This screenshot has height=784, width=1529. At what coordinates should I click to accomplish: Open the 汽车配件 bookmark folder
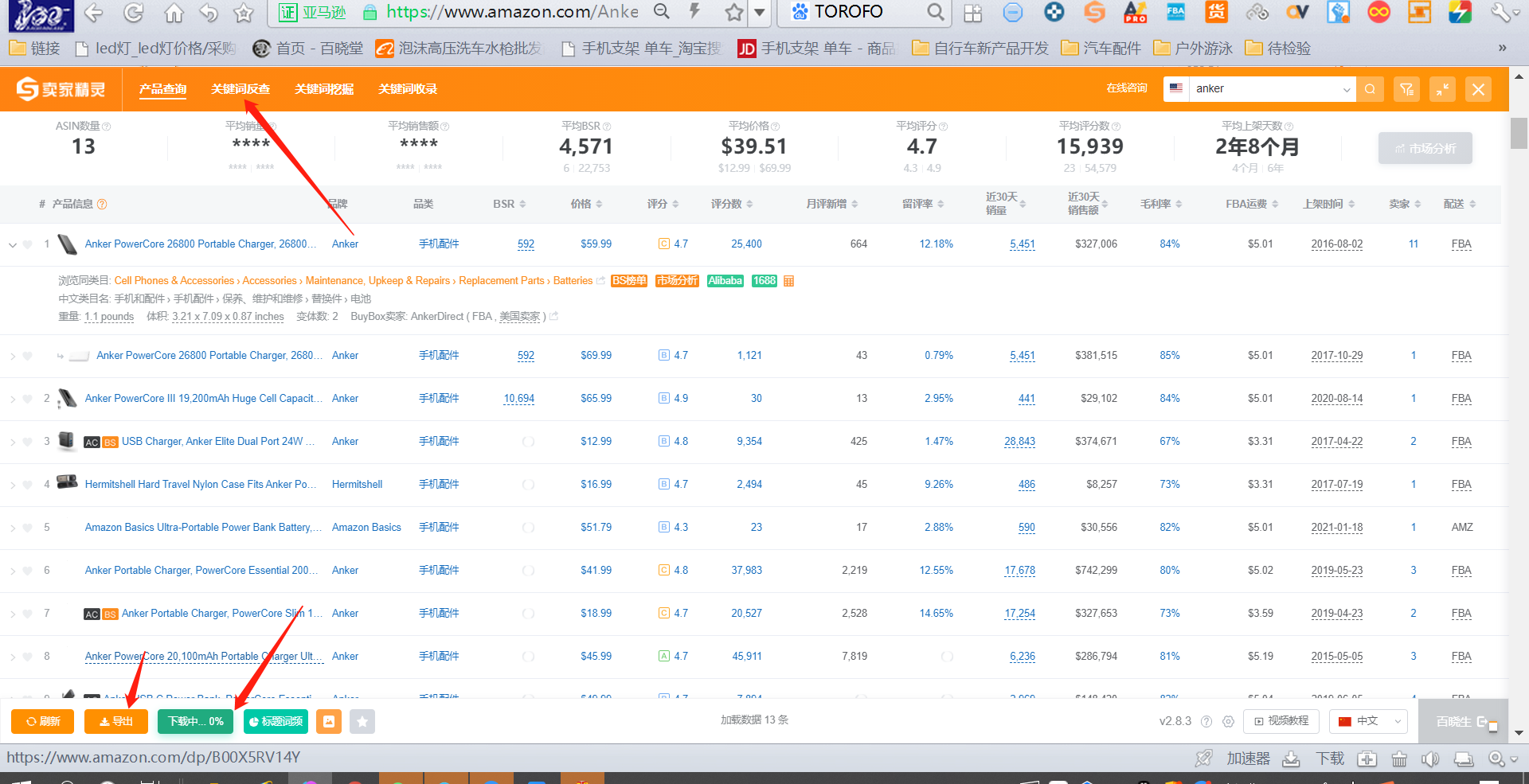tap(1101, 49)
